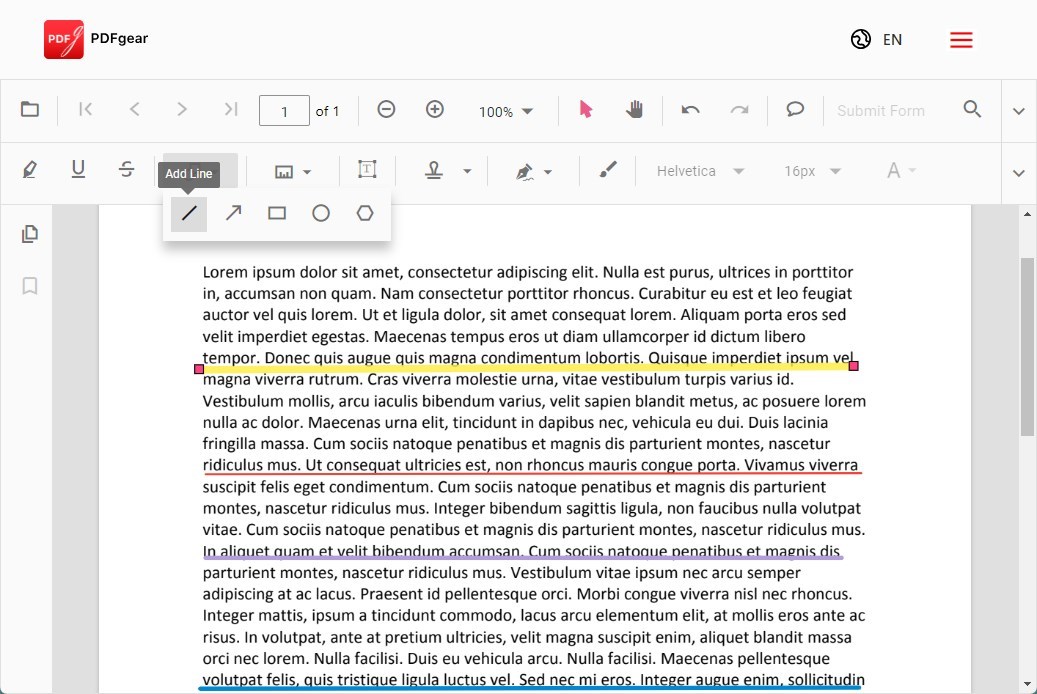Select the Rectangle shape tool
Viewport: 1037px width, 694px height.
(x=277, y=213)
